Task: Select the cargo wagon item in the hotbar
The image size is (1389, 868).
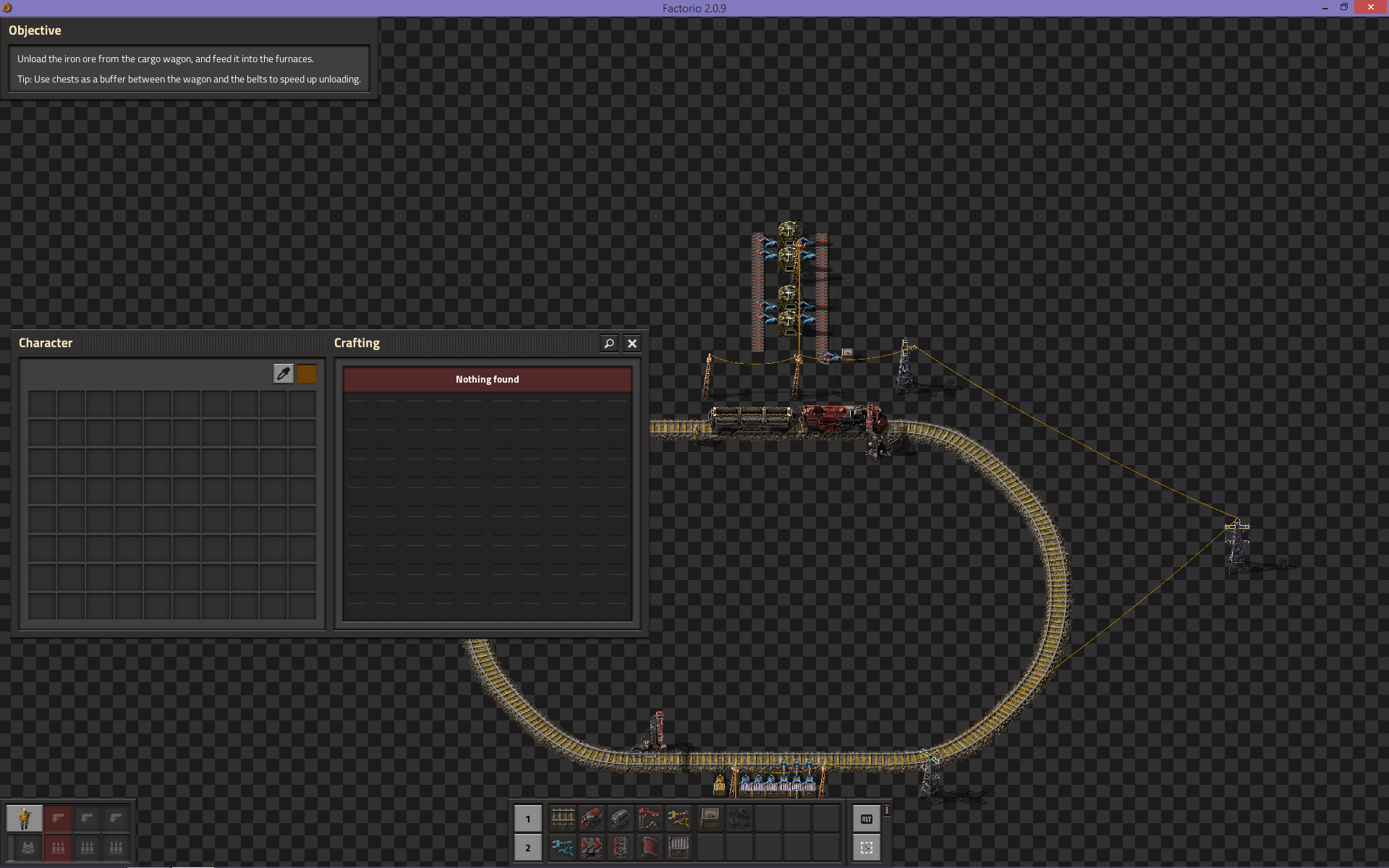Action: pyautogui.click(x=620, y=818)
